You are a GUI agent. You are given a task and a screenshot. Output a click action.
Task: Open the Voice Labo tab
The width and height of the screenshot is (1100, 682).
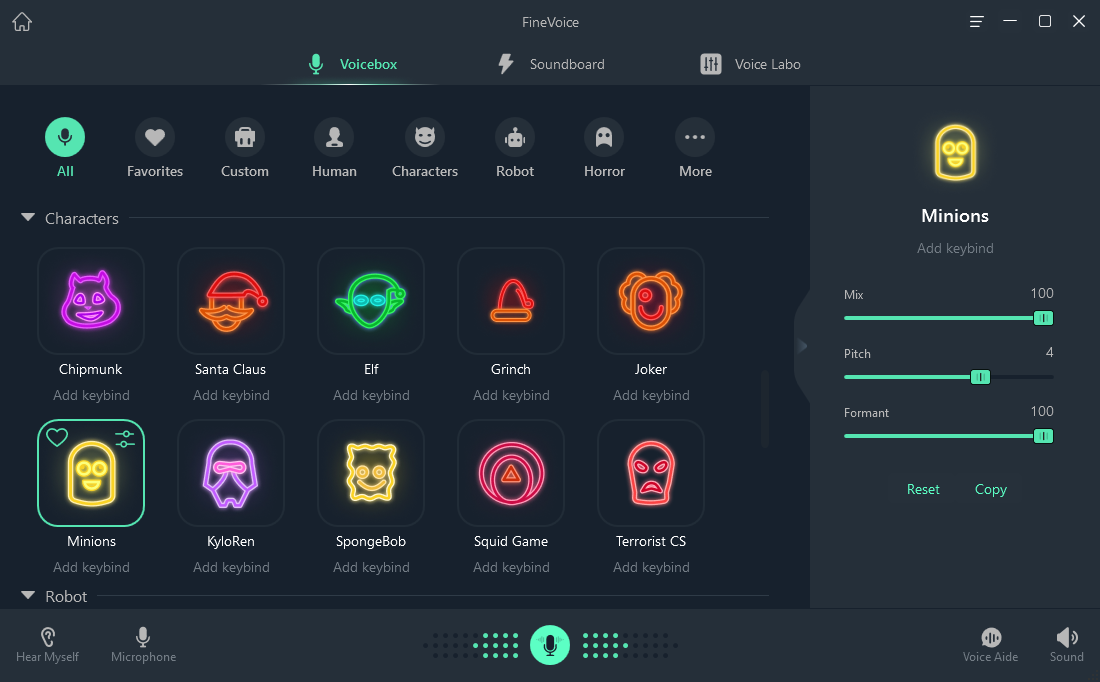point(750,64)
